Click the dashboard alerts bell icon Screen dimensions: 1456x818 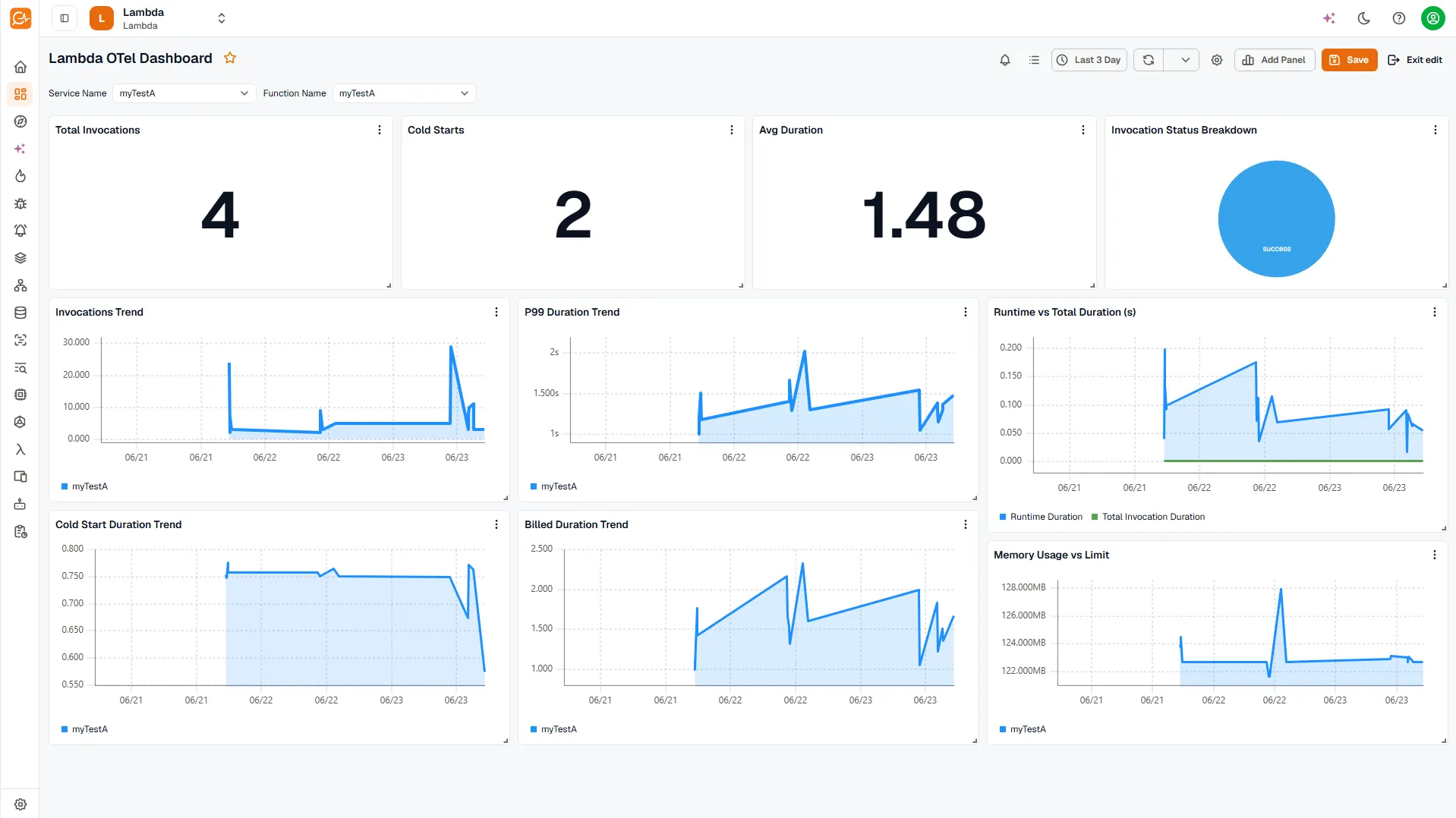tap(1005, 60)
